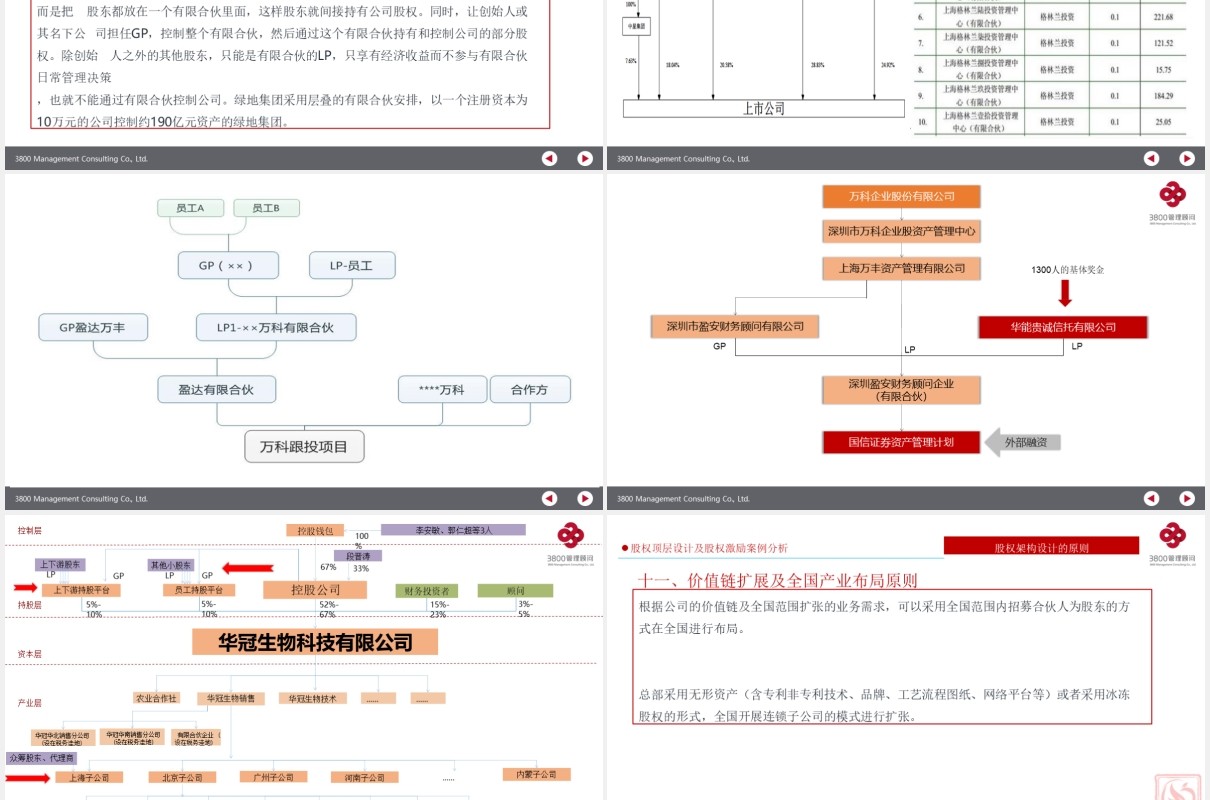The height and width of the screenshot is (800, 1210).
Task: Click the 上市公司 box in the chart
Action: point(764,108)
